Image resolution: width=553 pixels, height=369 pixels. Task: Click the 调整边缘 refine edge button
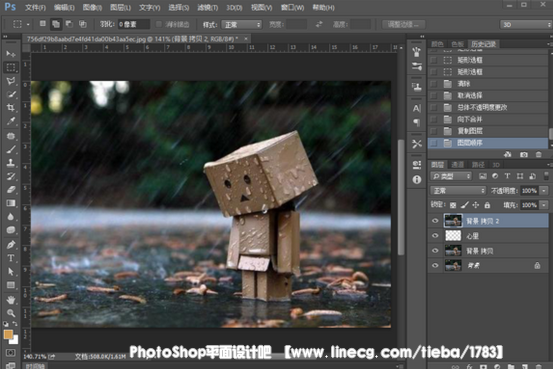[404, 24]
